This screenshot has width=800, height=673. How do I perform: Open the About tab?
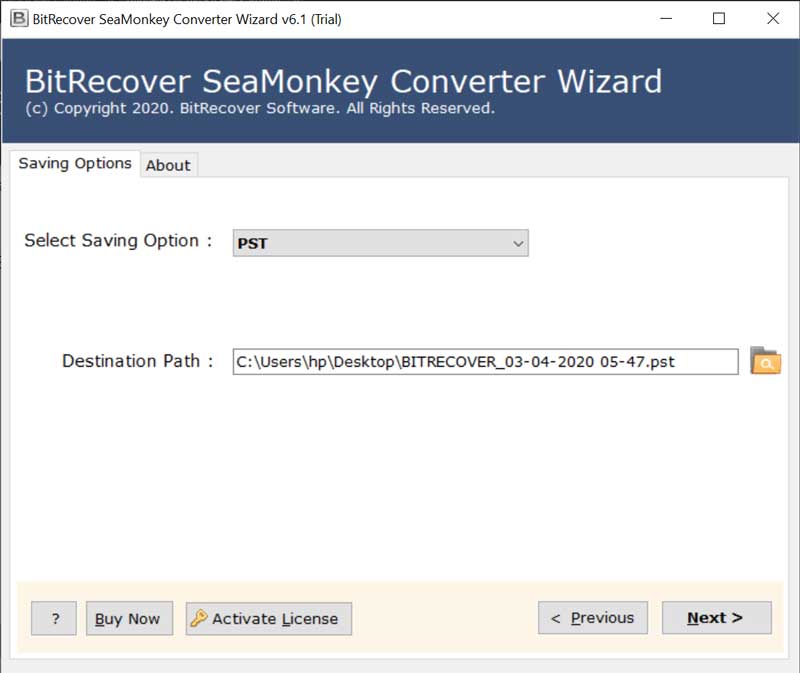168,165
